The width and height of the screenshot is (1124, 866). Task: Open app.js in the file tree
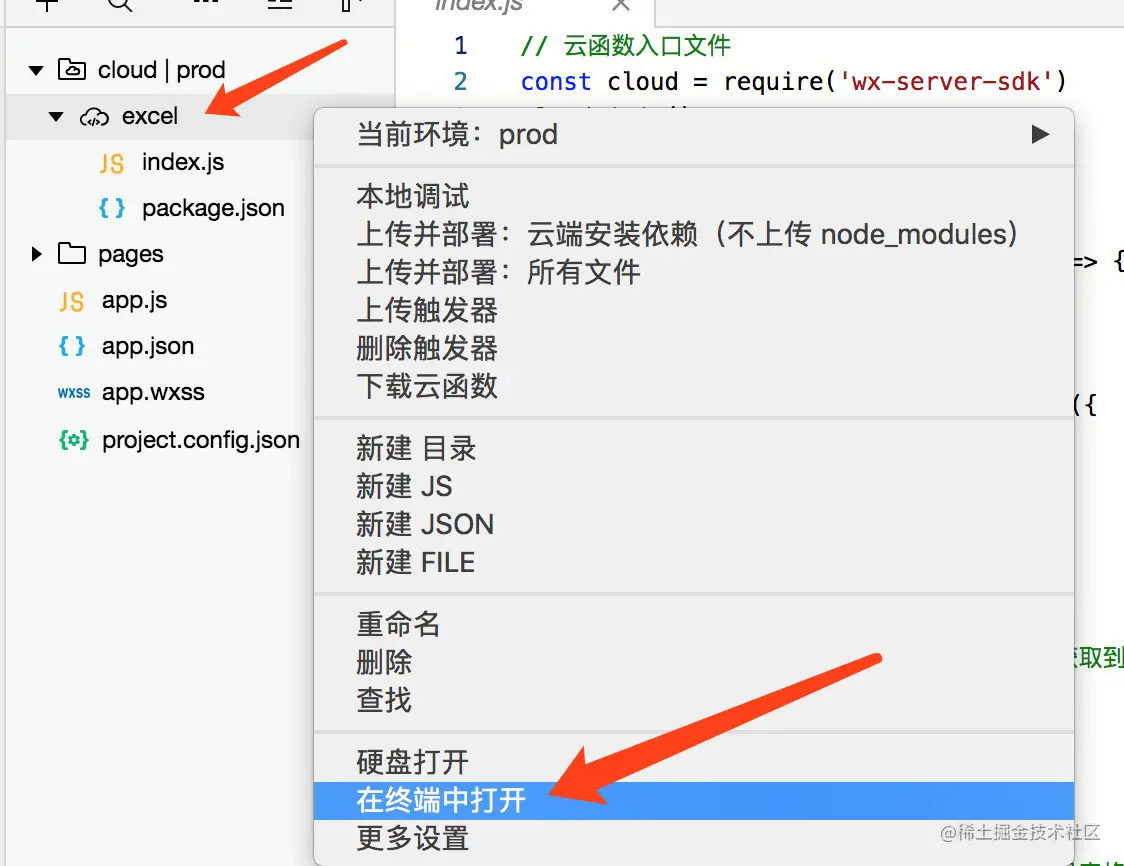(134, 301)
